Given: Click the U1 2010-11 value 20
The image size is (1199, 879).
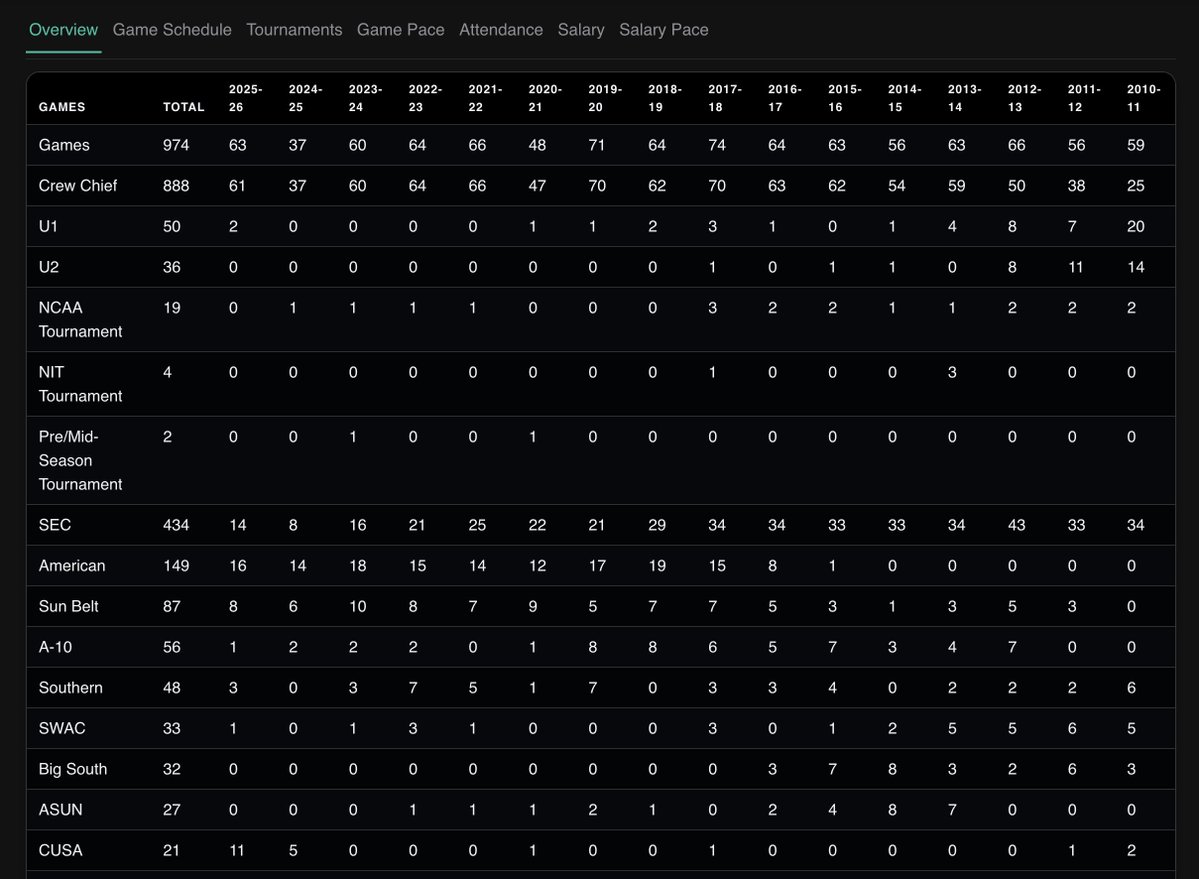Looking at the screenshot, I should (1136, 226).
